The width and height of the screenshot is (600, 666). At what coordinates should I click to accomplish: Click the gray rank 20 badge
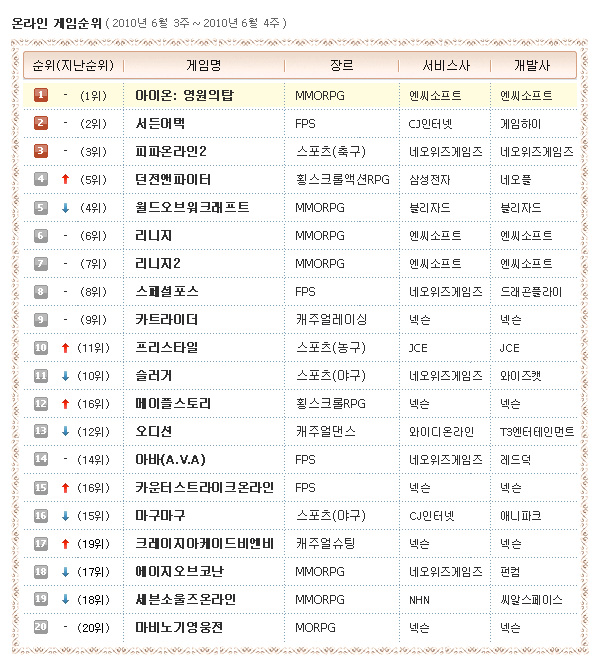[x=41, y=627]
